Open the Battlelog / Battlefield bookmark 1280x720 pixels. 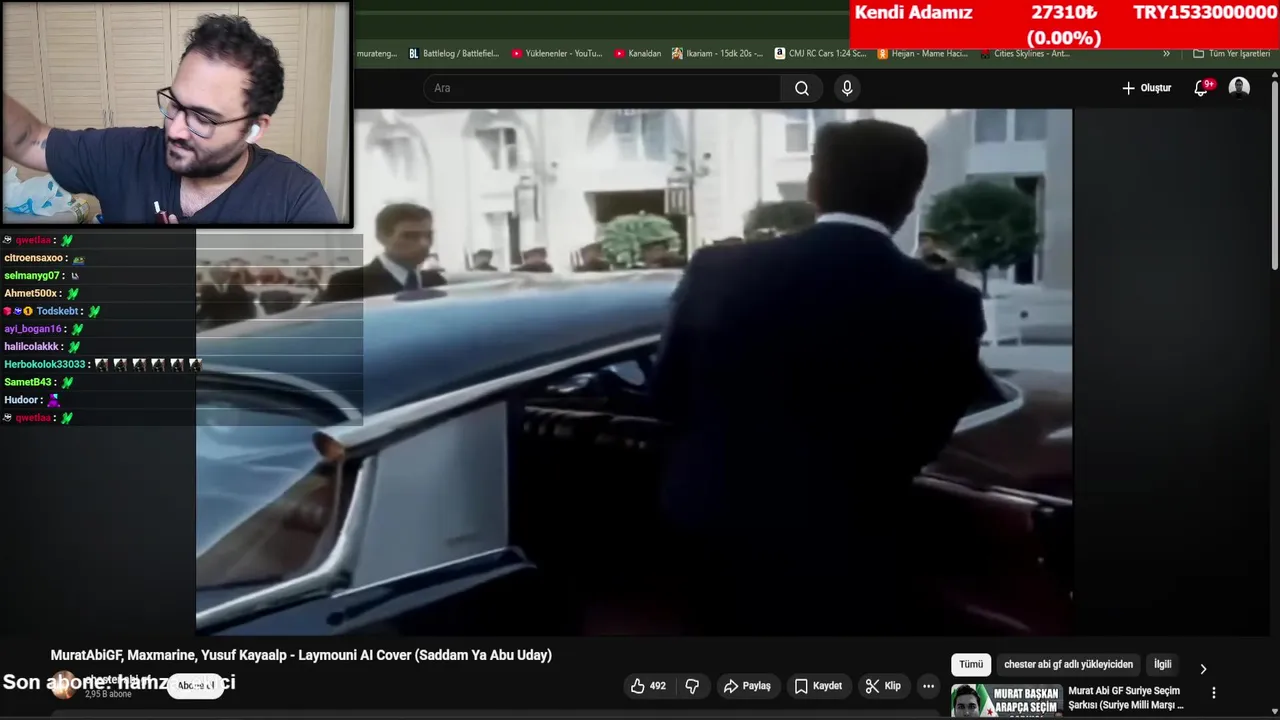(x=454, y=54)
